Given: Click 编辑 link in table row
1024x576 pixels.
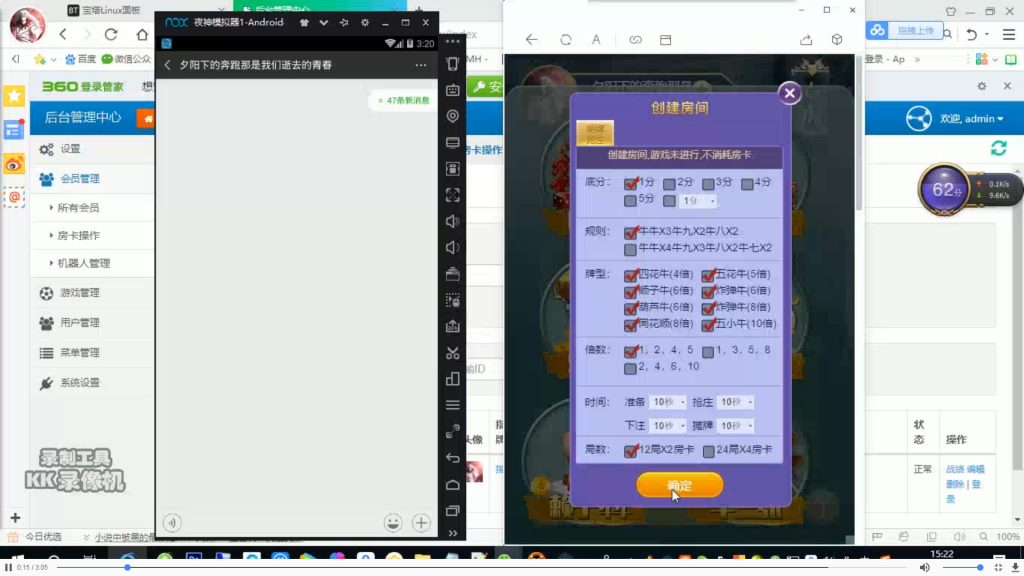Looking at the screenshot, I should (976, 469).
